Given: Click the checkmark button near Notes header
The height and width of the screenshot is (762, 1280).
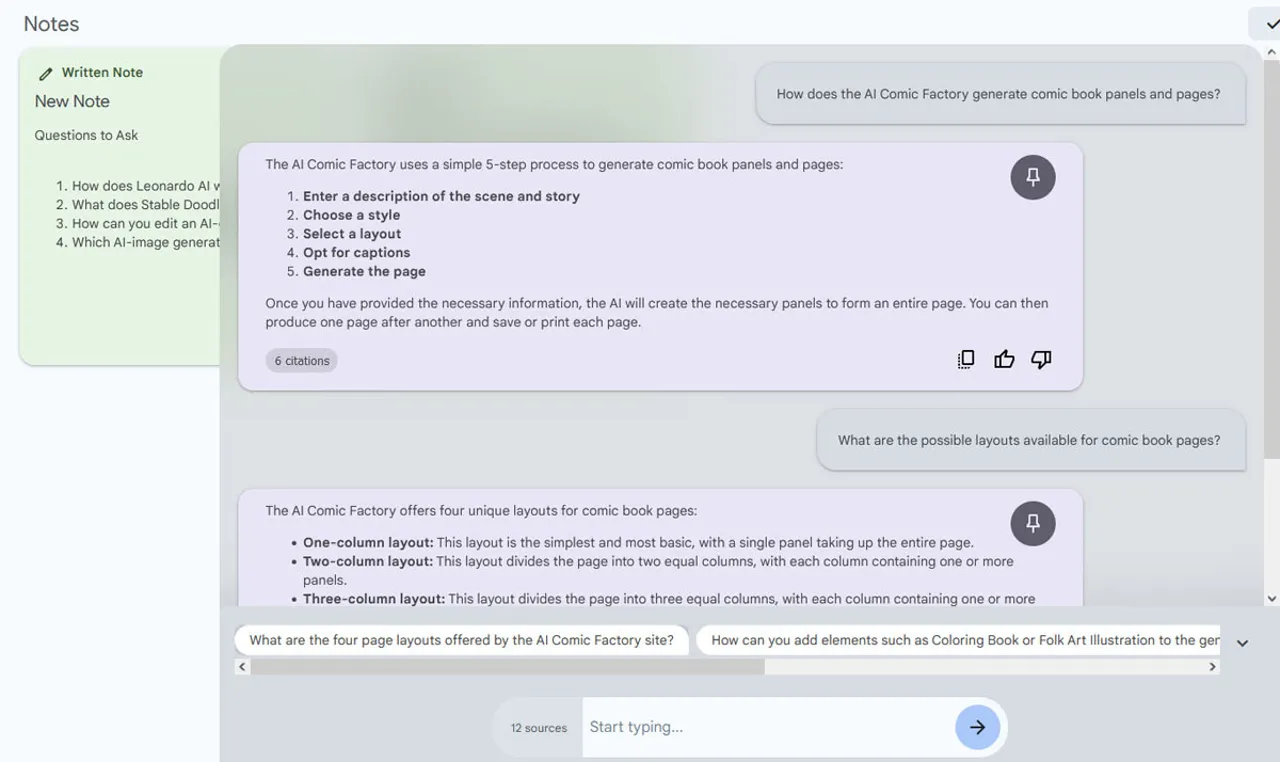Looking at the screenshot, I should tap(1268, 24).
